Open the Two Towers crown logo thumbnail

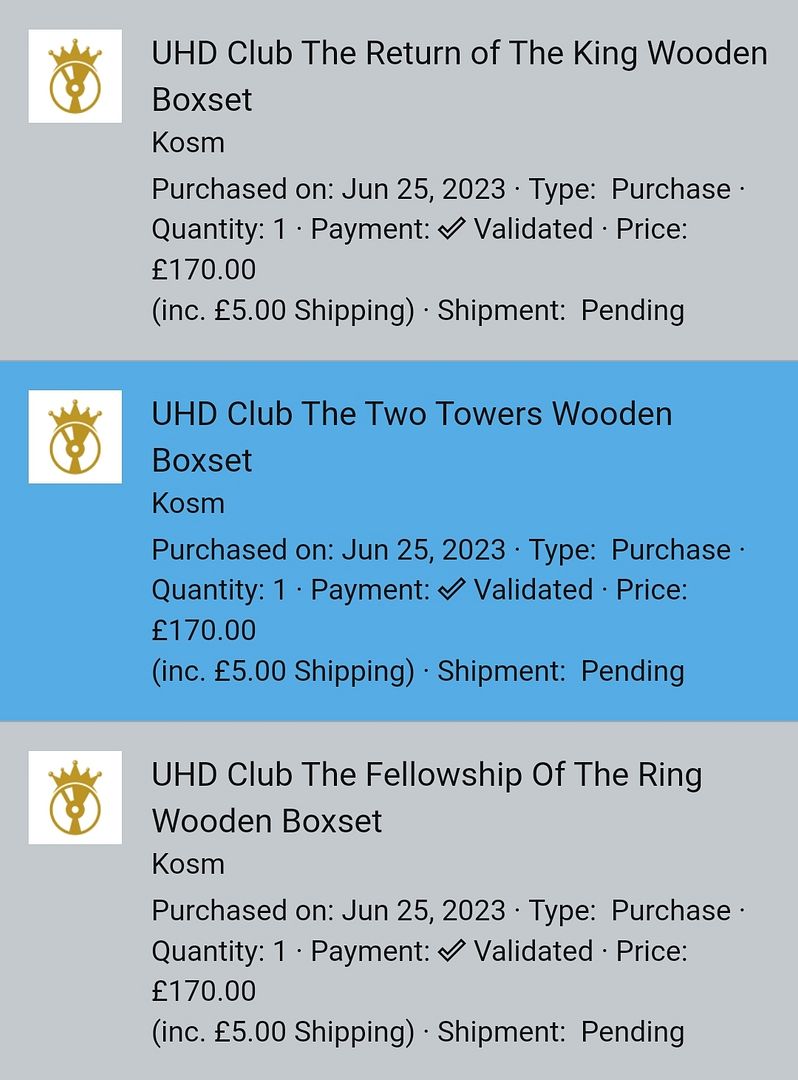click(75, 437)
